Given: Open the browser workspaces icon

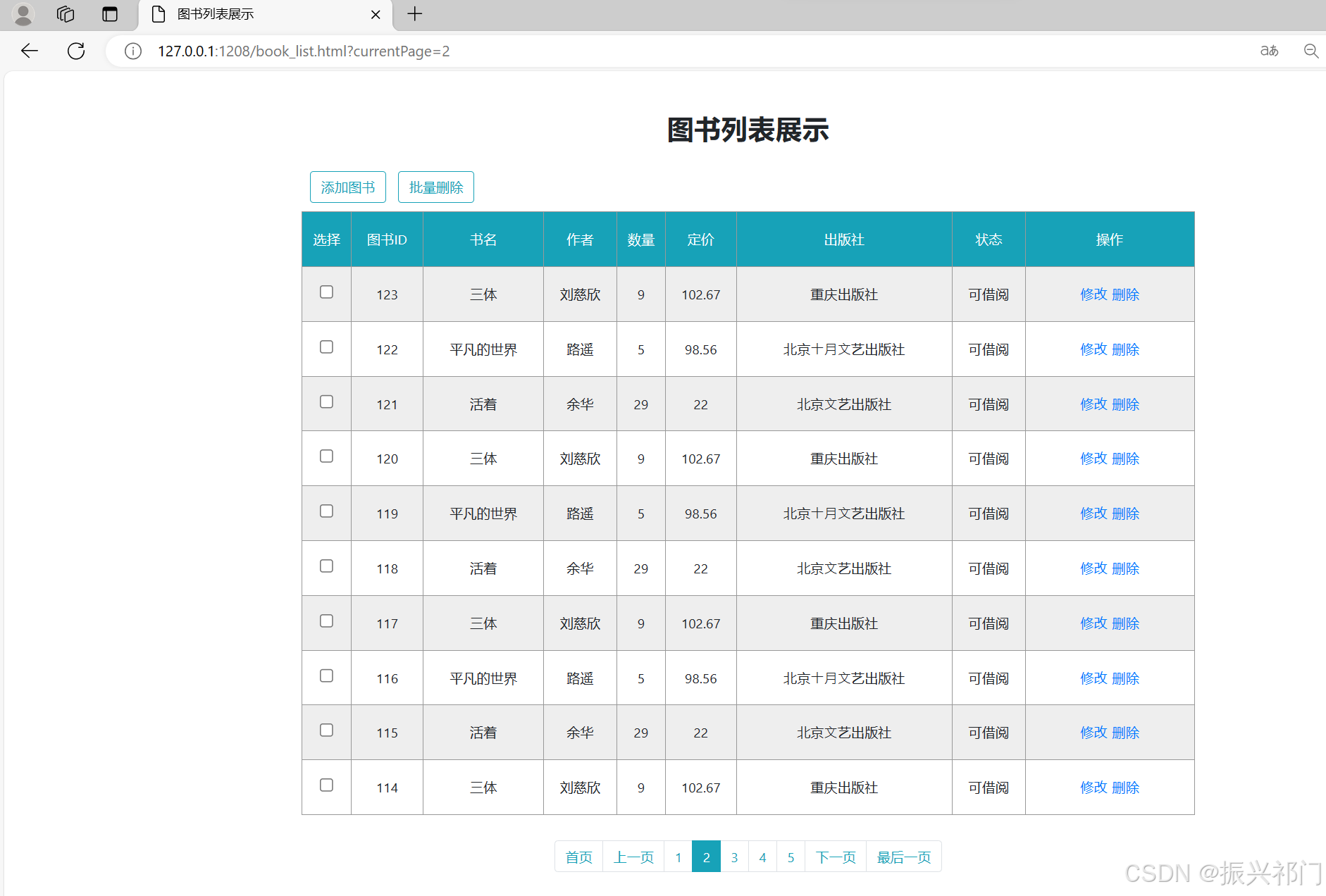Looking at the screenshot, I should click(x=66, y=14).
